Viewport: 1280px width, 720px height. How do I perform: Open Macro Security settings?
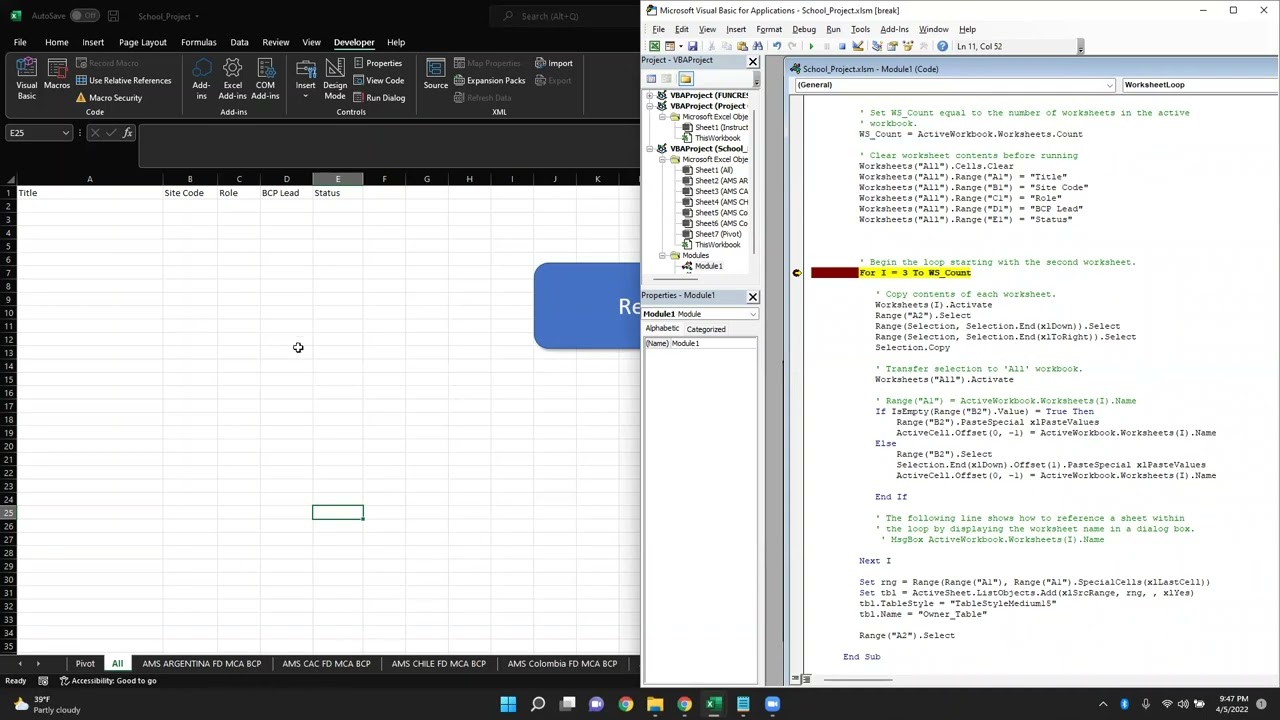click(x=108, y=97)
